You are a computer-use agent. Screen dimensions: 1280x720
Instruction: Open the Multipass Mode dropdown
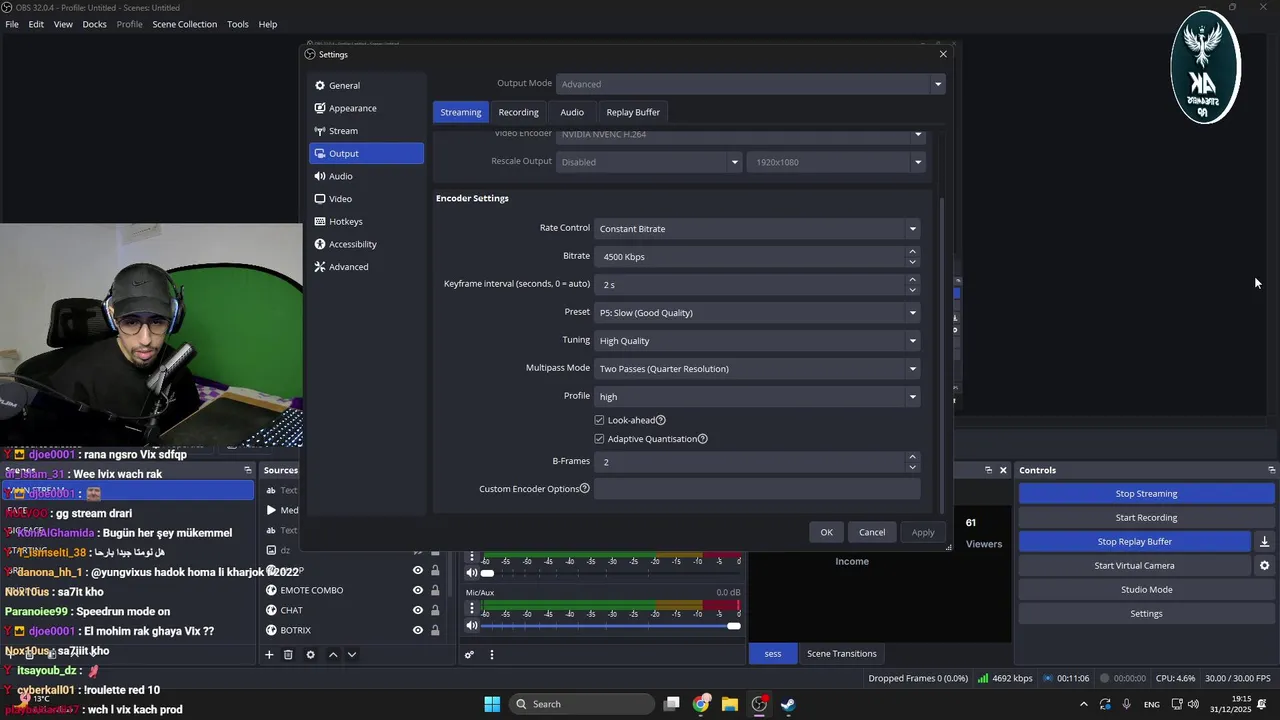[x=757, y=369]
